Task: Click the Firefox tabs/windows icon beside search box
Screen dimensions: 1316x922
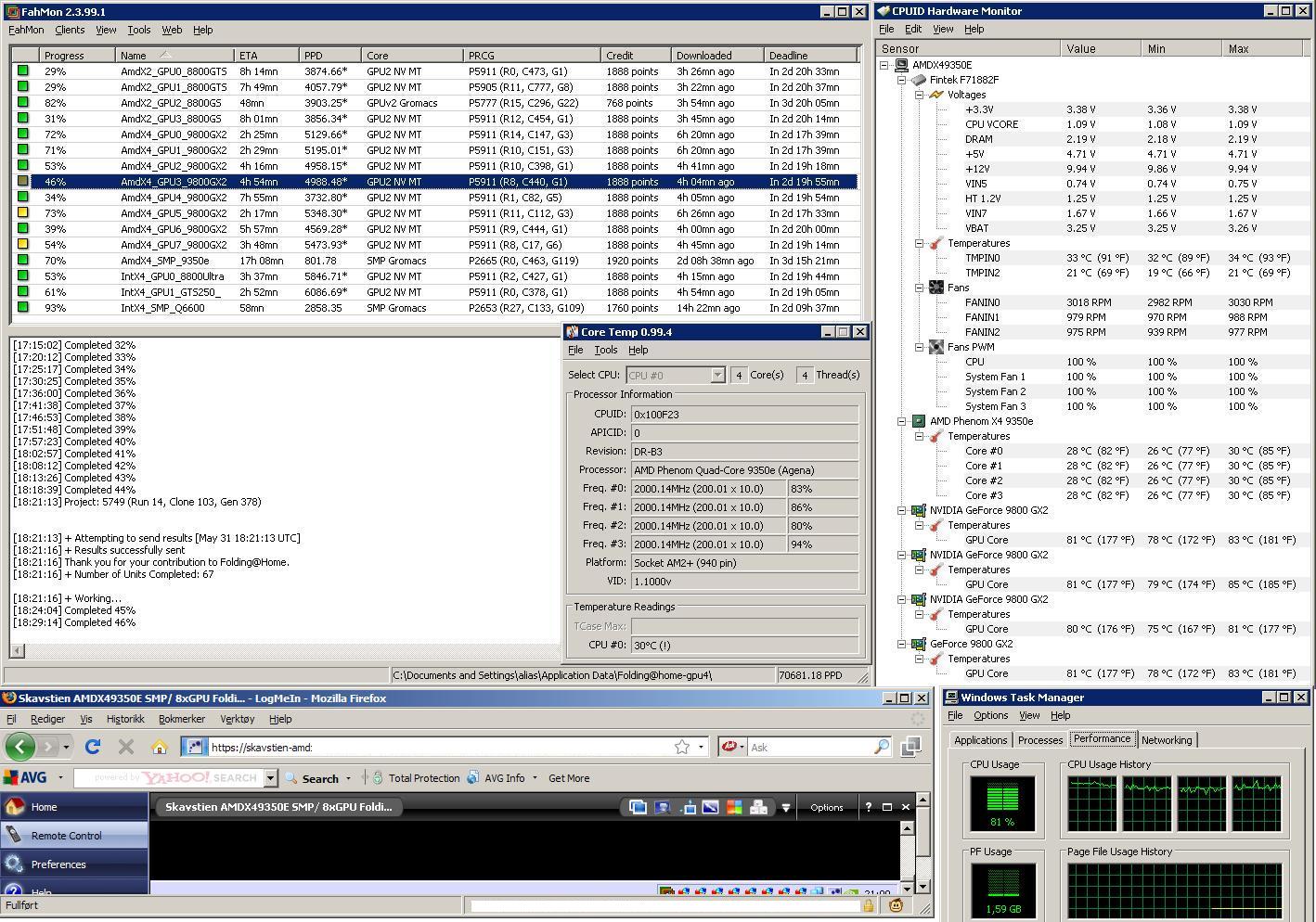Action: click(x=911, y=747)
